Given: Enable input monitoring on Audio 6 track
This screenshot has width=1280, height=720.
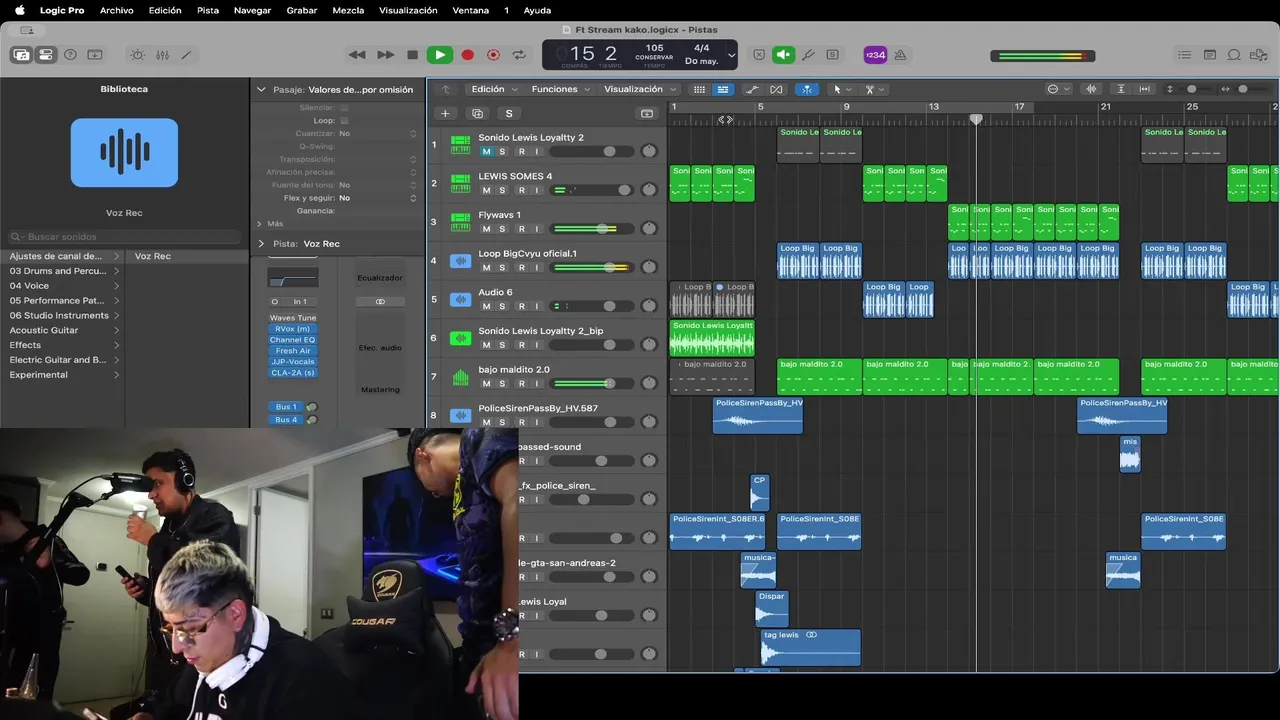Looking at the screenshot, I should [536, 306].
